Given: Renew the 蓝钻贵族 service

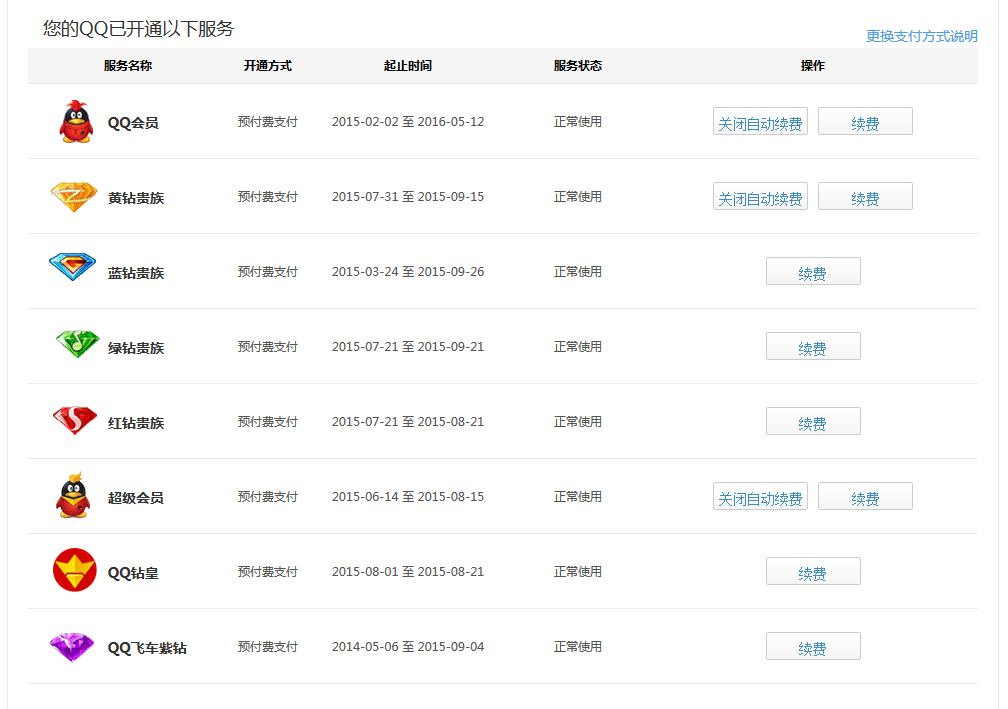Looking at the screenshot, I should pos(813,271).
